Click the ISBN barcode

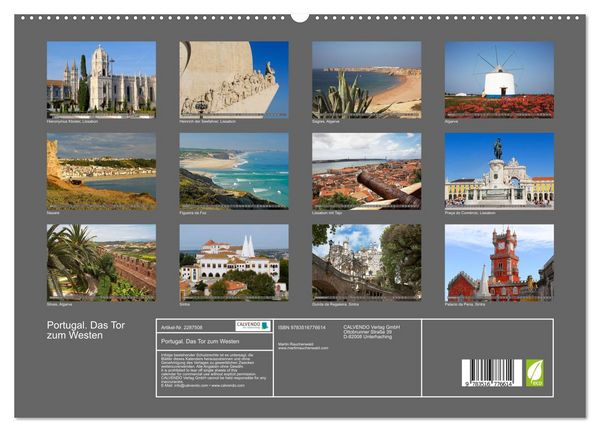click(x=492, y=373)
